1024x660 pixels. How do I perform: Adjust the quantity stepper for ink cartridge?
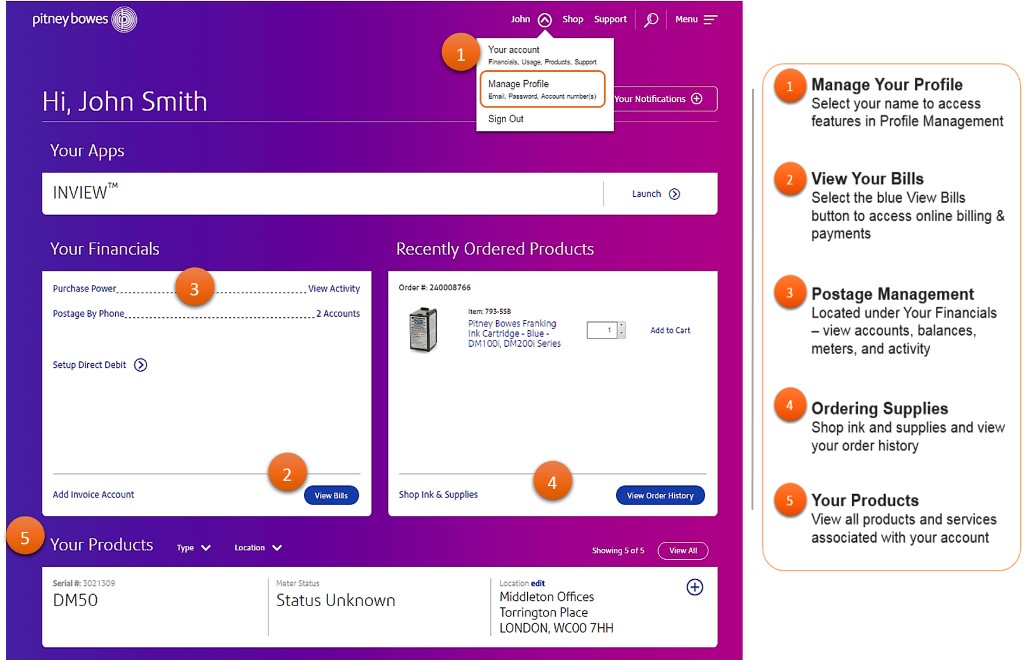click(x=621, y=330)
